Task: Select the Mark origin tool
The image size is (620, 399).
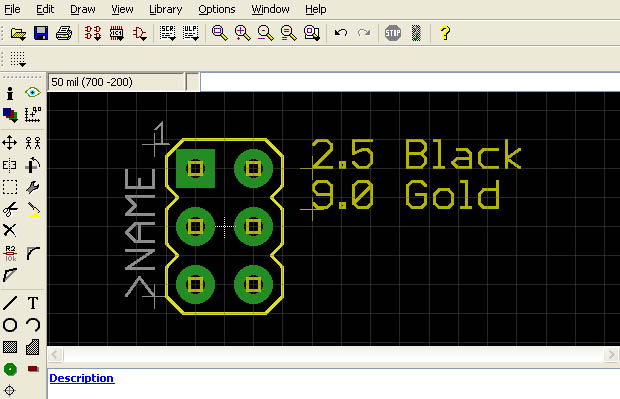Action: point(33,115)
